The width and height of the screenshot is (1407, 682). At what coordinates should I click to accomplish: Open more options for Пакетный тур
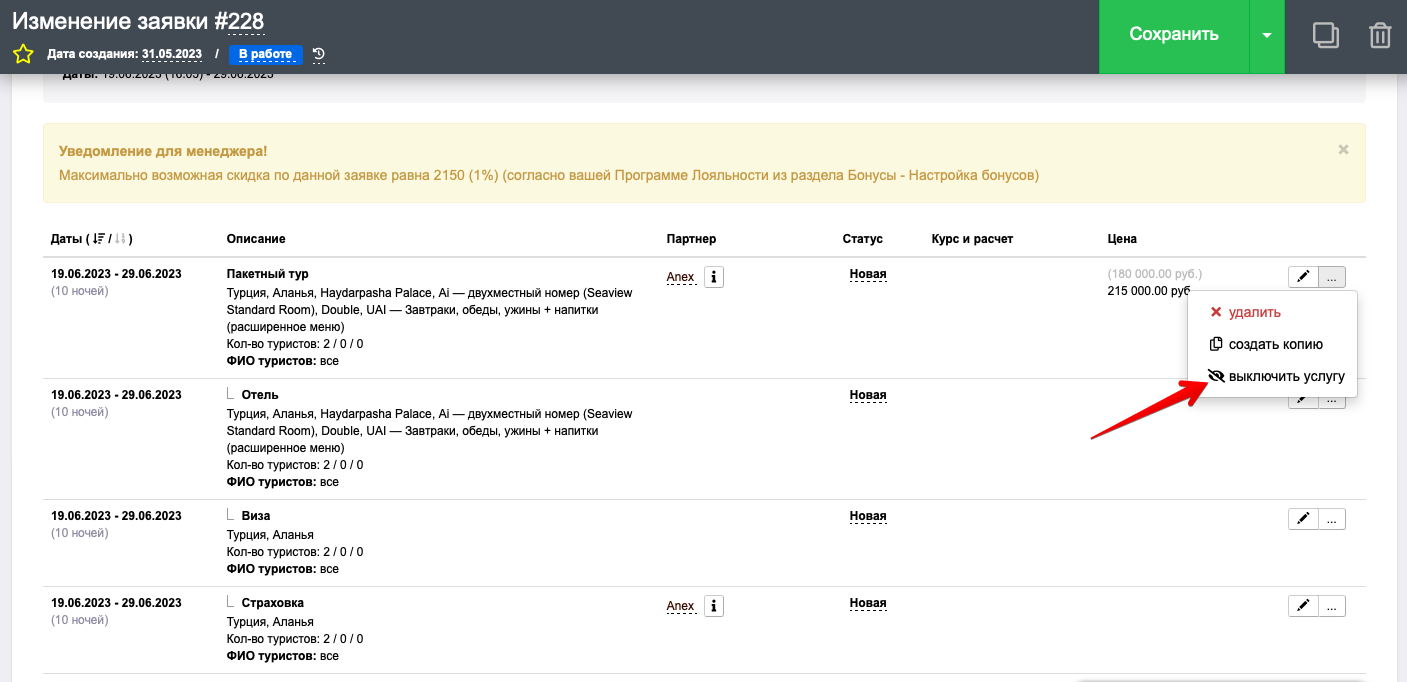(1332, 277)
